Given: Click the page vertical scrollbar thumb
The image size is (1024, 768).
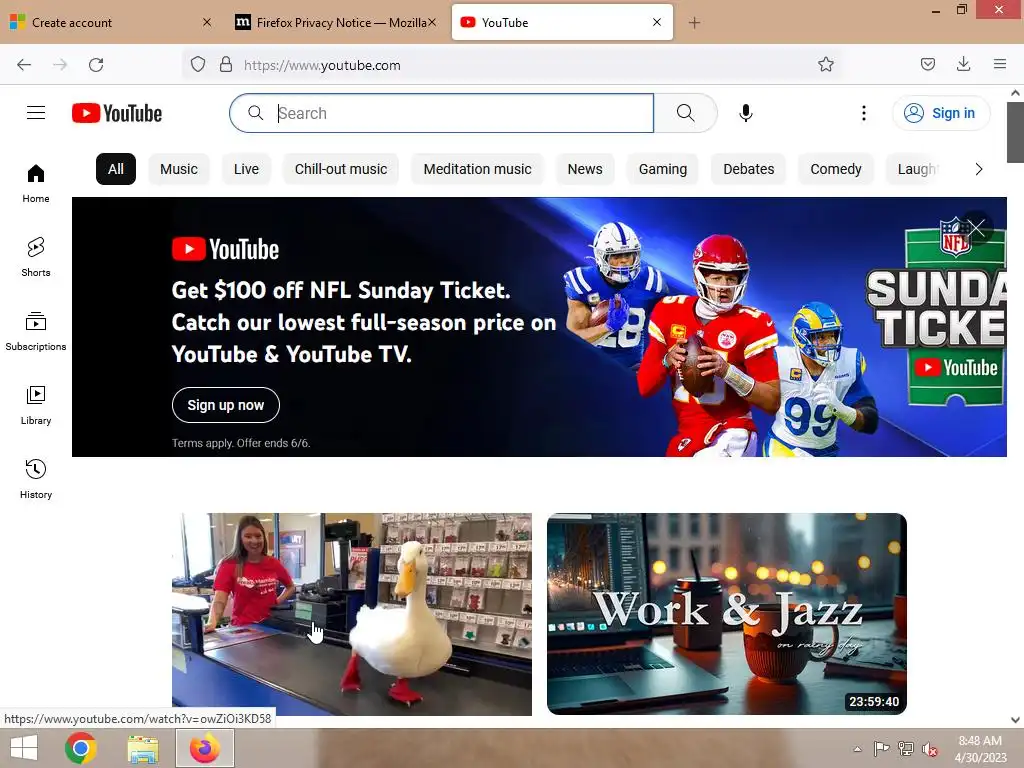Looking at the screenshot, I should coord(1015,132).
